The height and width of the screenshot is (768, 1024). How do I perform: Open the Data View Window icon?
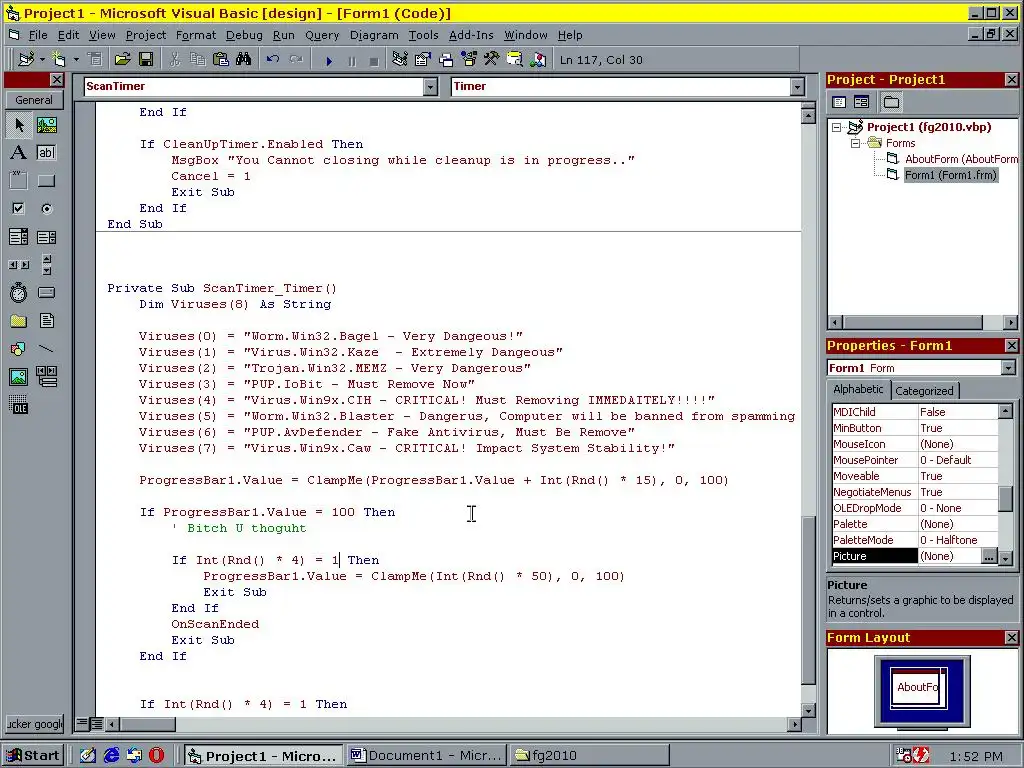(x=515, y=60)
